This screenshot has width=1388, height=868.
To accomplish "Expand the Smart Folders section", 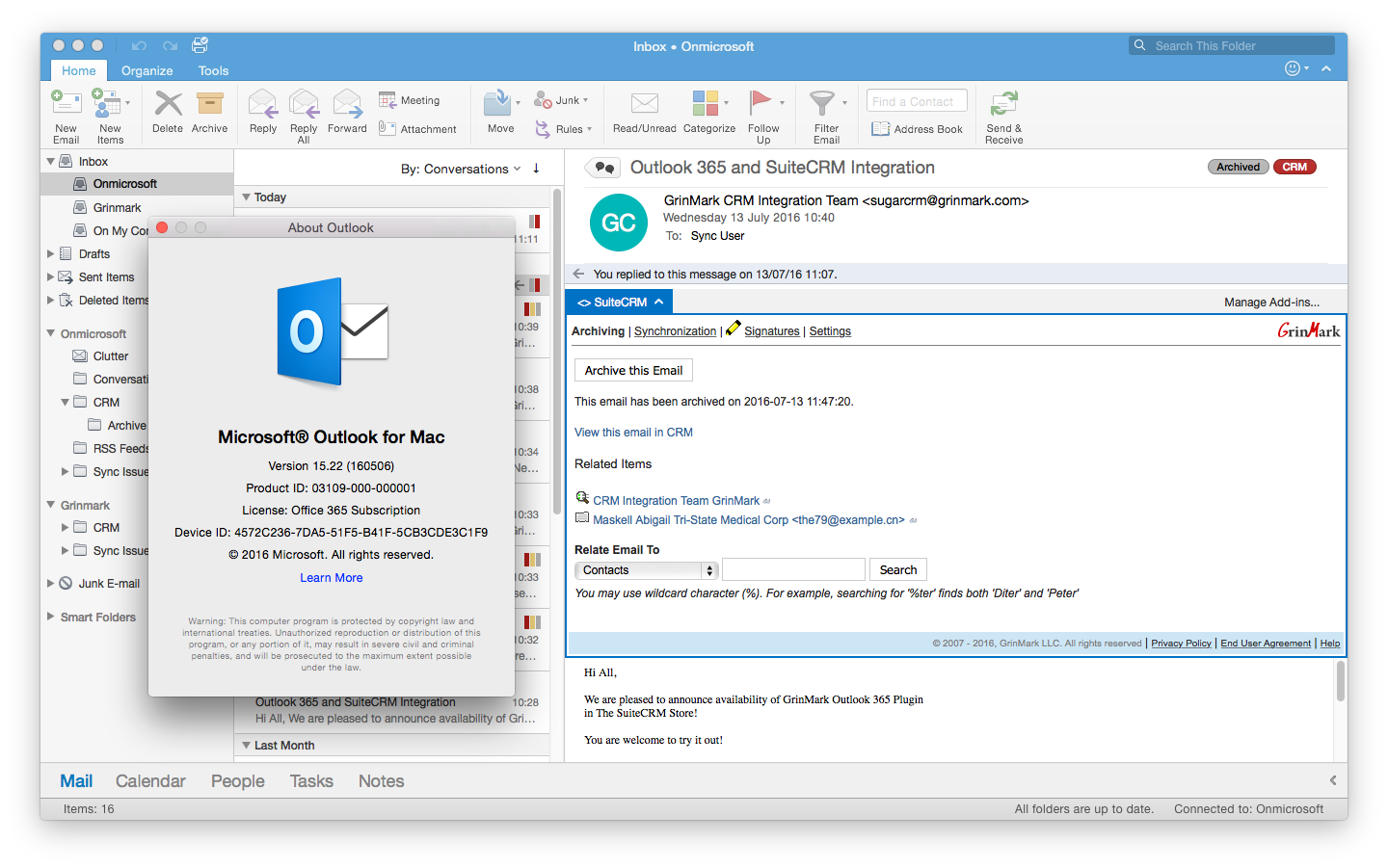I will click(50, 617).
